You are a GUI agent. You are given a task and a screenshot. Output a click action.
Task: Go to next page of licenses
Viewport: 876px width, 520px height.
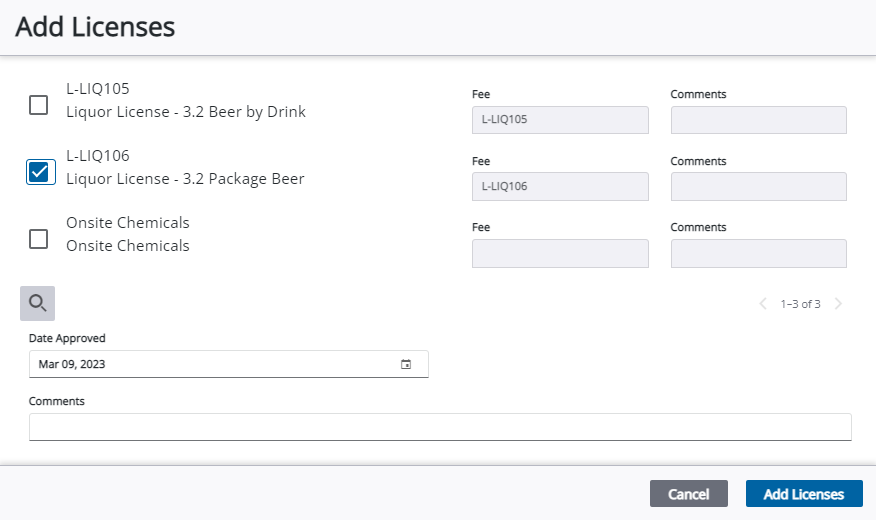[838, 304]
